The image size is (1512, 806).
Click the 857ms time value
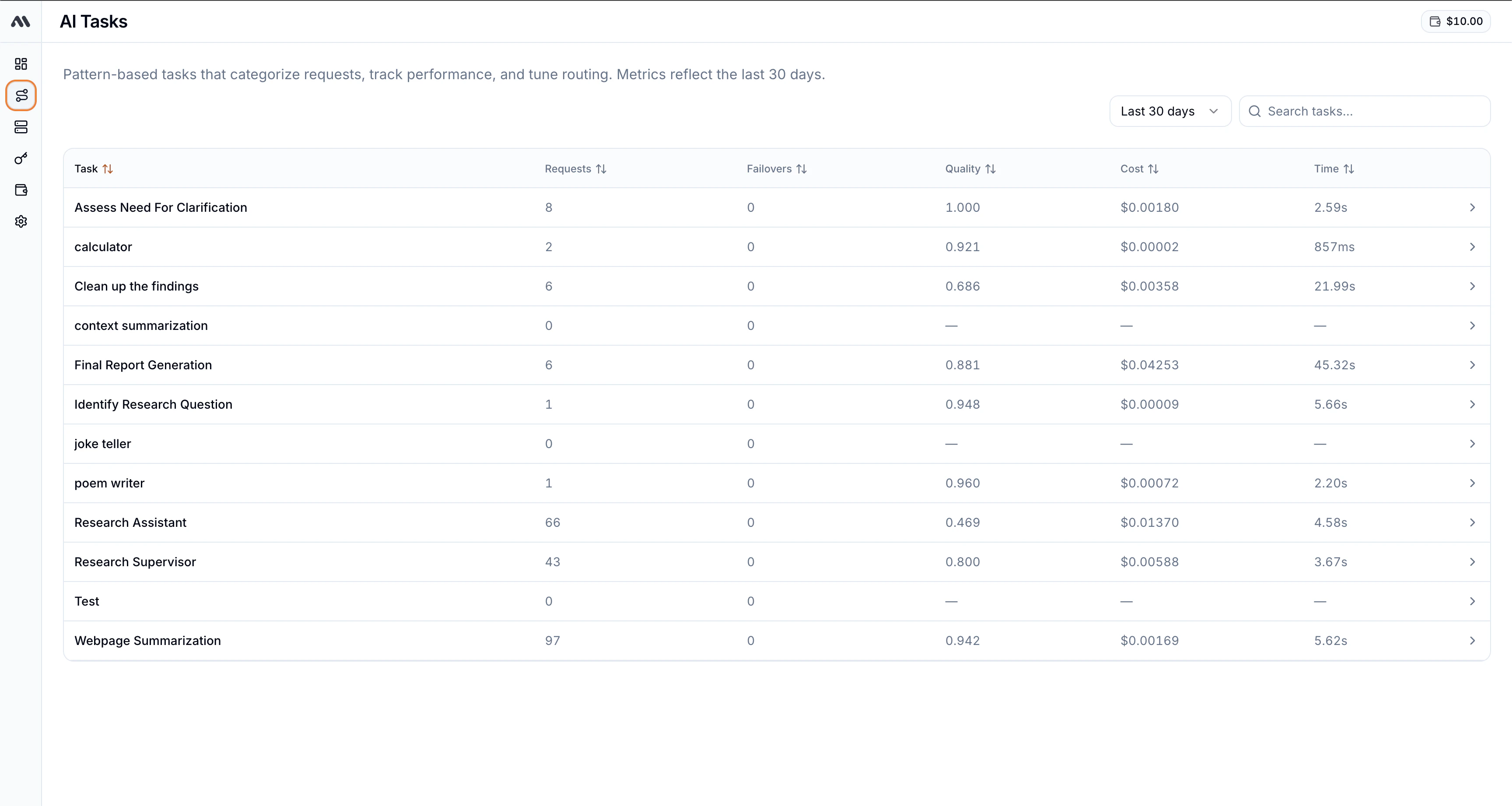coord(1334,247)
